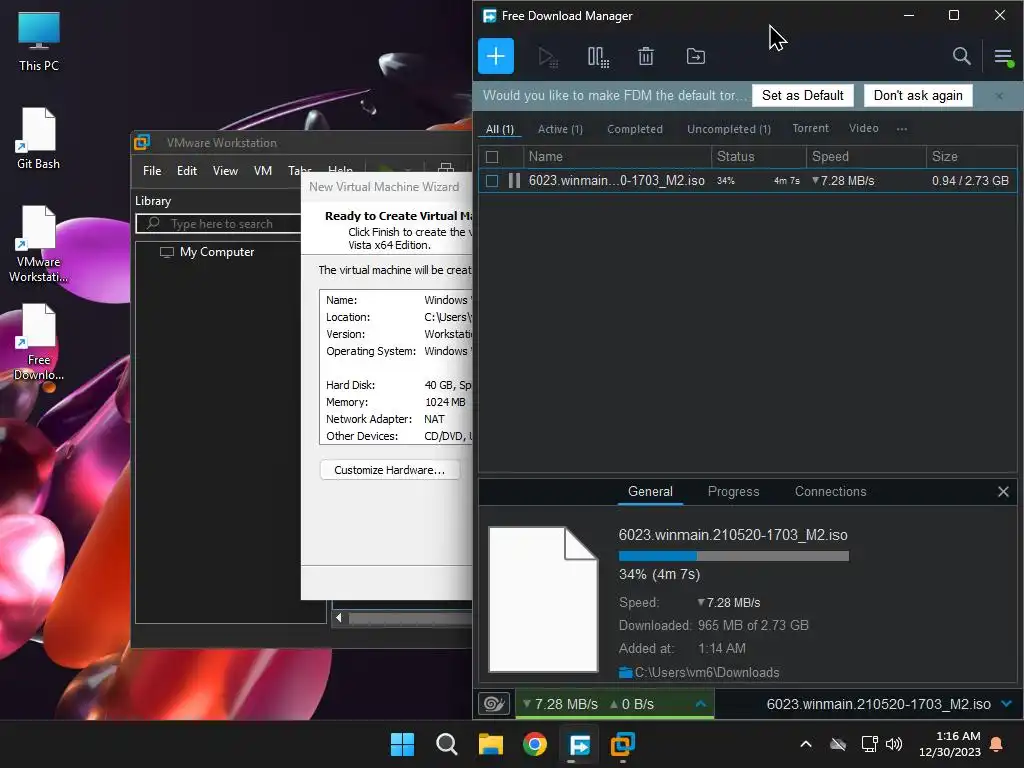This screenshot has width=1024, height=768.
Task: Click the VMware horizontal scrollbar left arrow
Action: [x=338, y=618]
